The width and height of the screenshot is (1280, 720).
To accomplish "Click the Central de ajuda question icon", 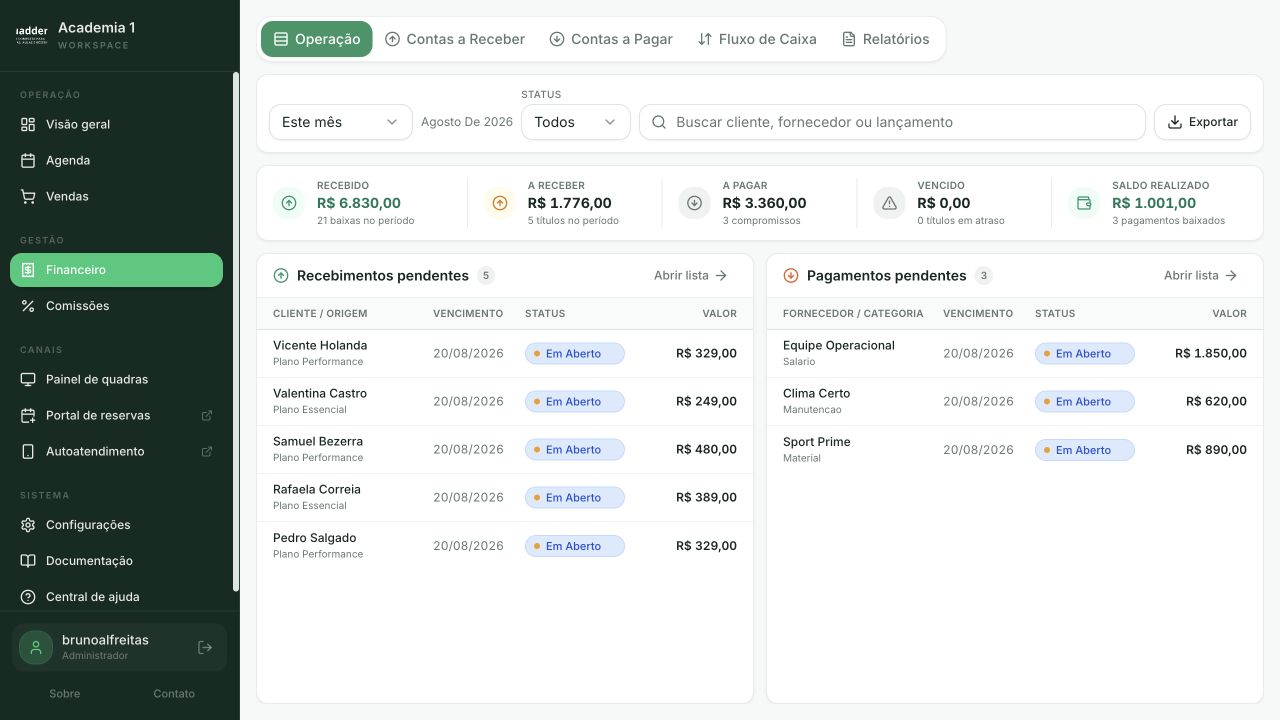I will [28, 597].
